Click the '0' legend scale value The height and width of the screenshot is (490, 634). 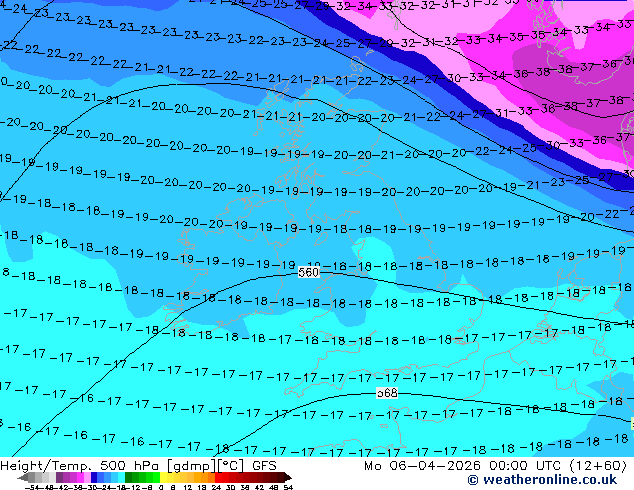point(161,487)
